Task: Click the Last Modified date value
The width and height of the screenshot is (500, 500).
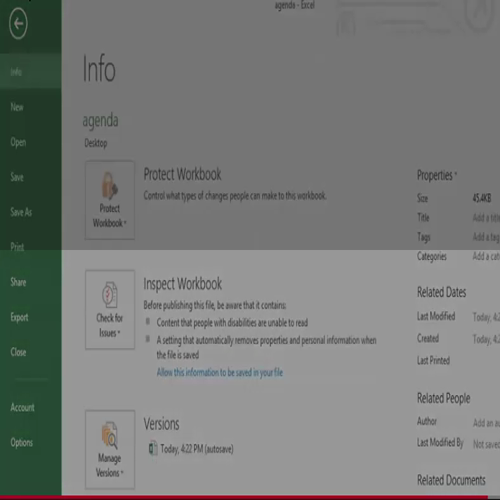Action: click(x=486, y=317)
